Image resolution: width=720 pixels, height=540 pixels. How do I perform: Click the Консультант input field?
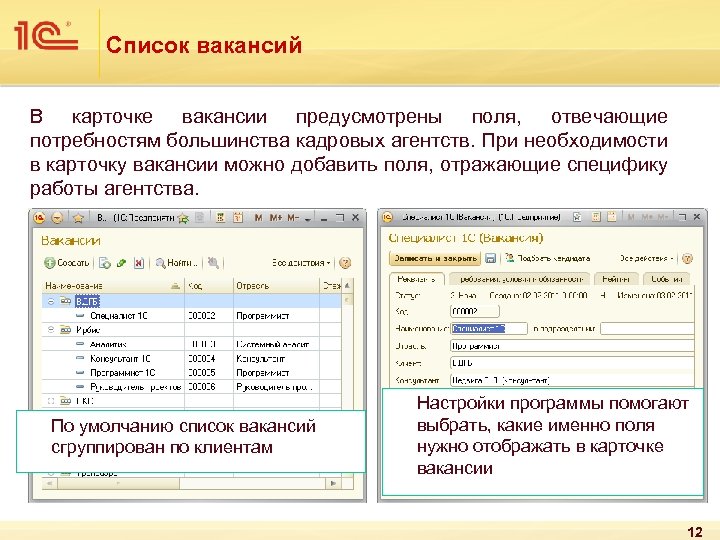[572, 380]
